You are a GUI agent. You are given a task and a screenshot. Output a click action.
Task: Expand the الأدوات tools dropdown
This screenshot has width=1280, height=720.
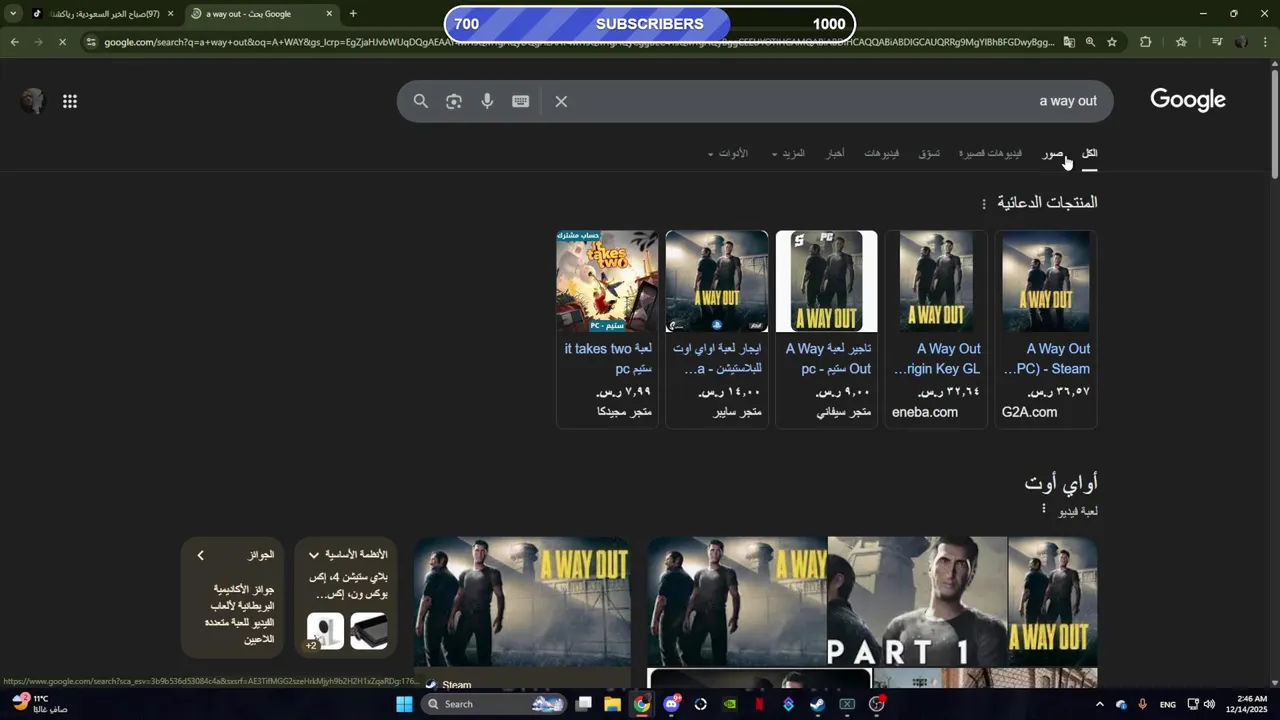[727, 153]
